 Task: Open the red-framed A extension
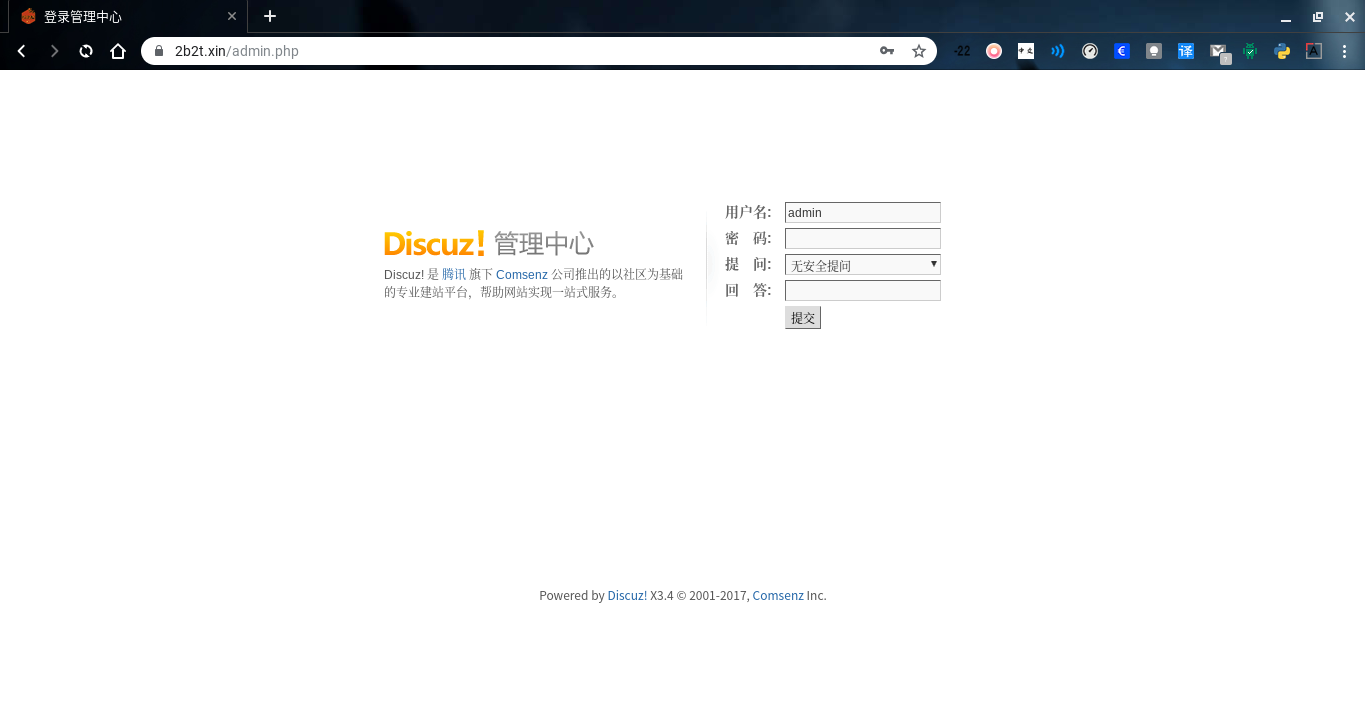click(x=1312, y=51)
